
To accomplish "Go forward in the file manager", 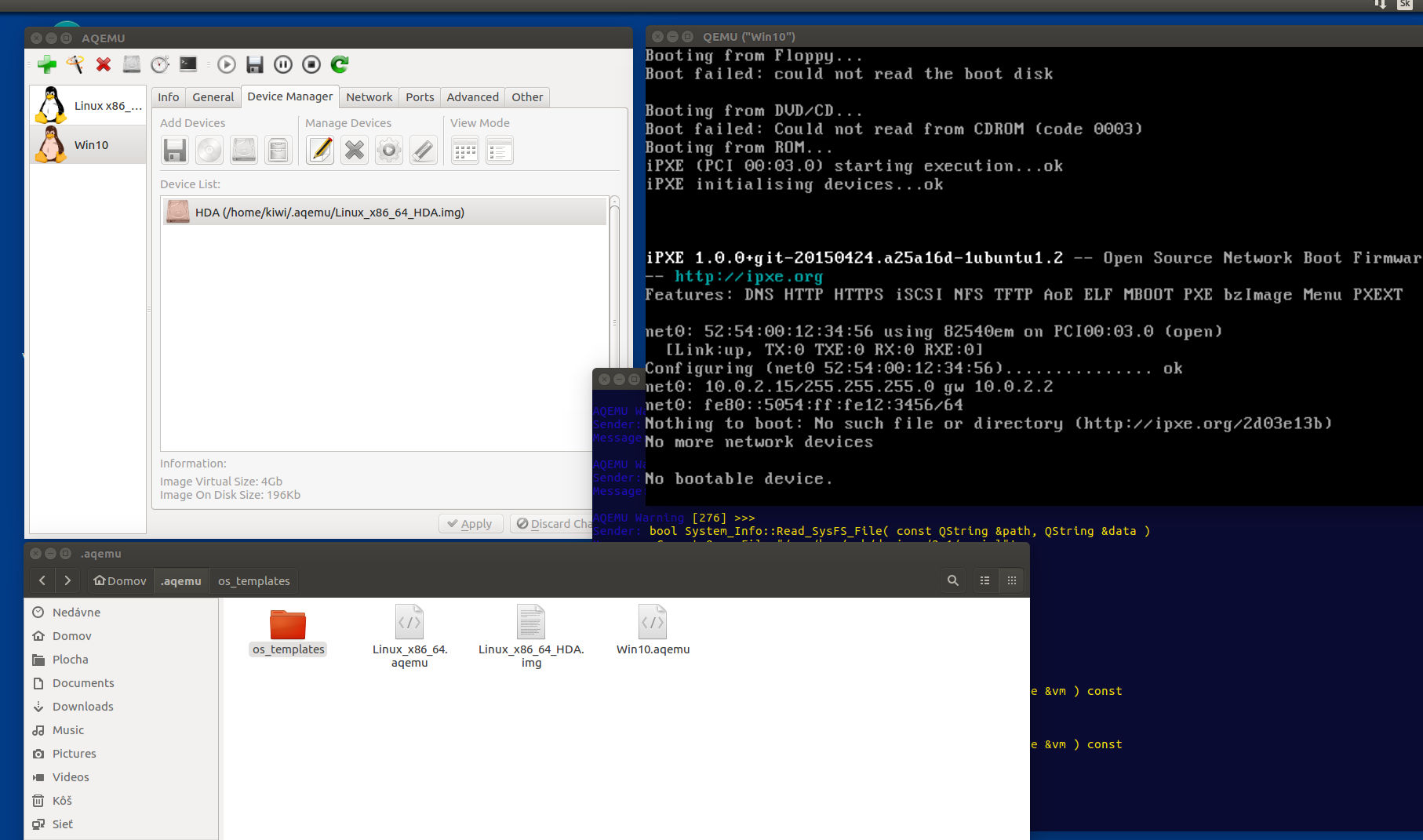I will pyautogui.click(x=67, y=580).
